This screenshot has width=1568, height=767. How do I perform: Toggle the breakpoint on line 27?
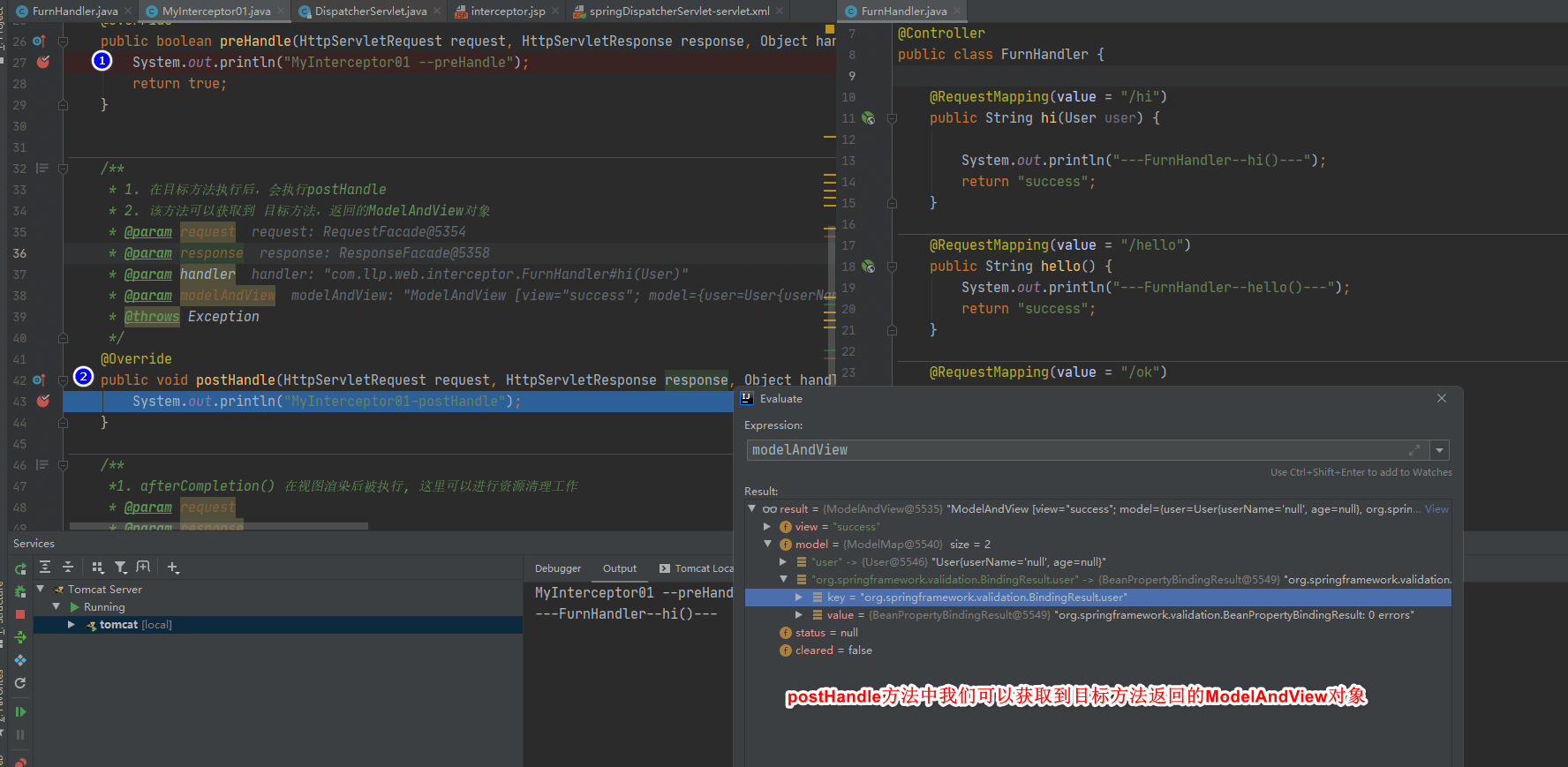click(43, 63)
